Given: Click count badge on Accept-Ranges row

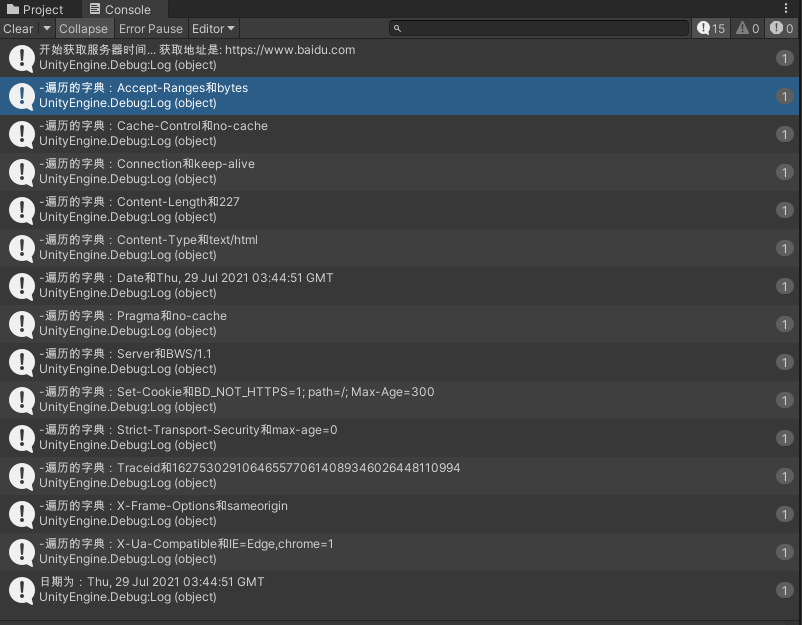Looking at the screenshot, I should click(784, 96).
